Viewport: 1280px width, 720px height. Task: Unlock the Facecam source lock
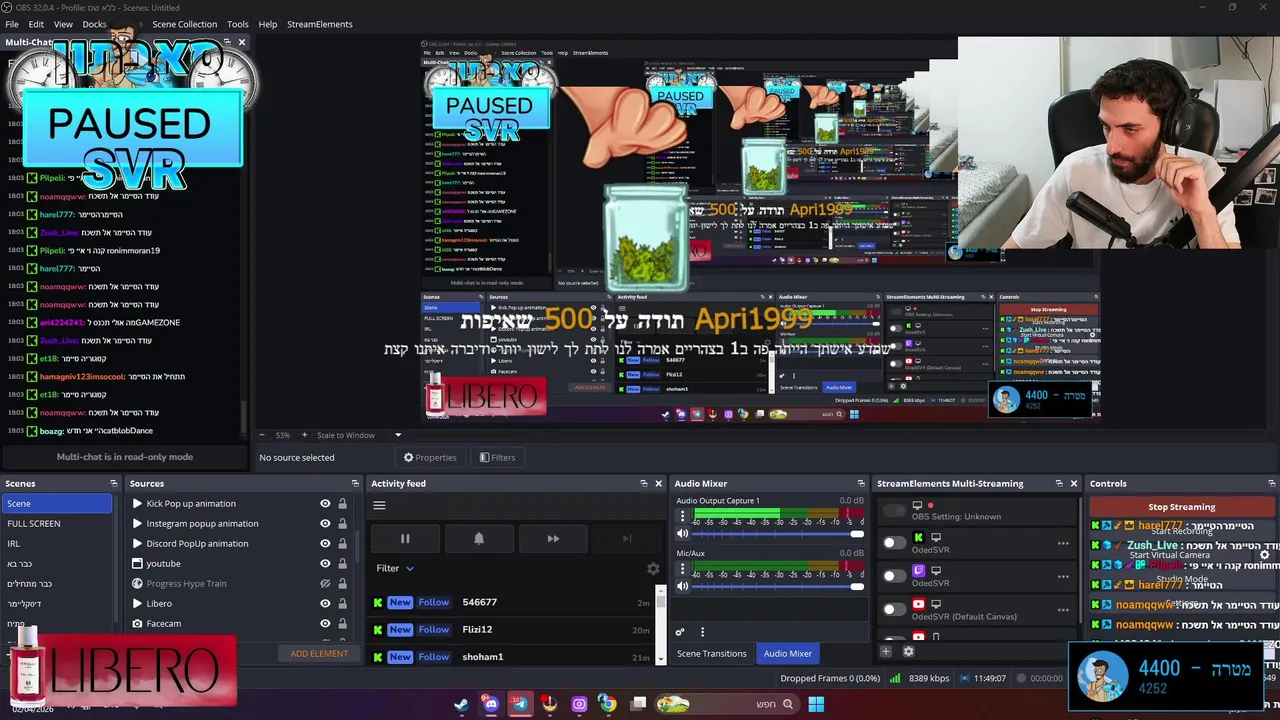(x=342, y=624)
